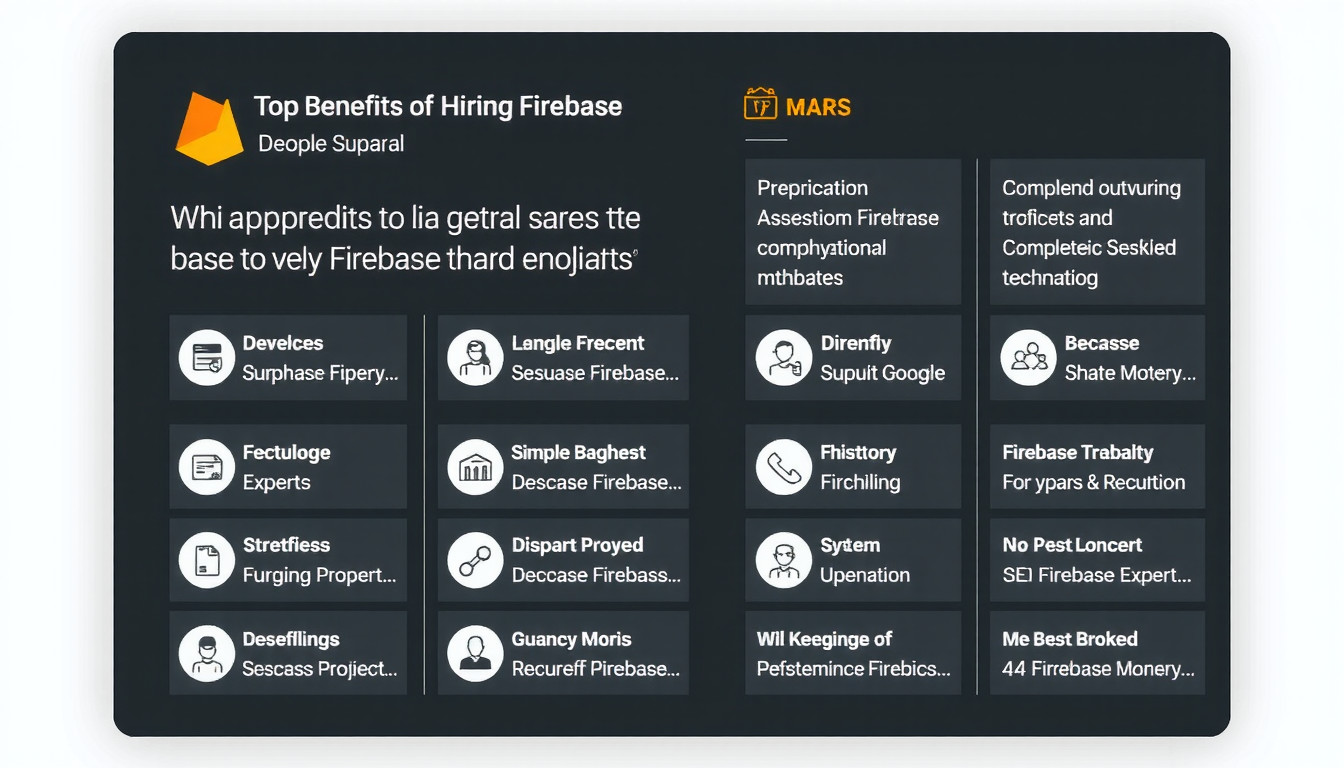Click the Becasse group icon
Viewport: 1344px width, 768px height.
tap(1028, 358)
